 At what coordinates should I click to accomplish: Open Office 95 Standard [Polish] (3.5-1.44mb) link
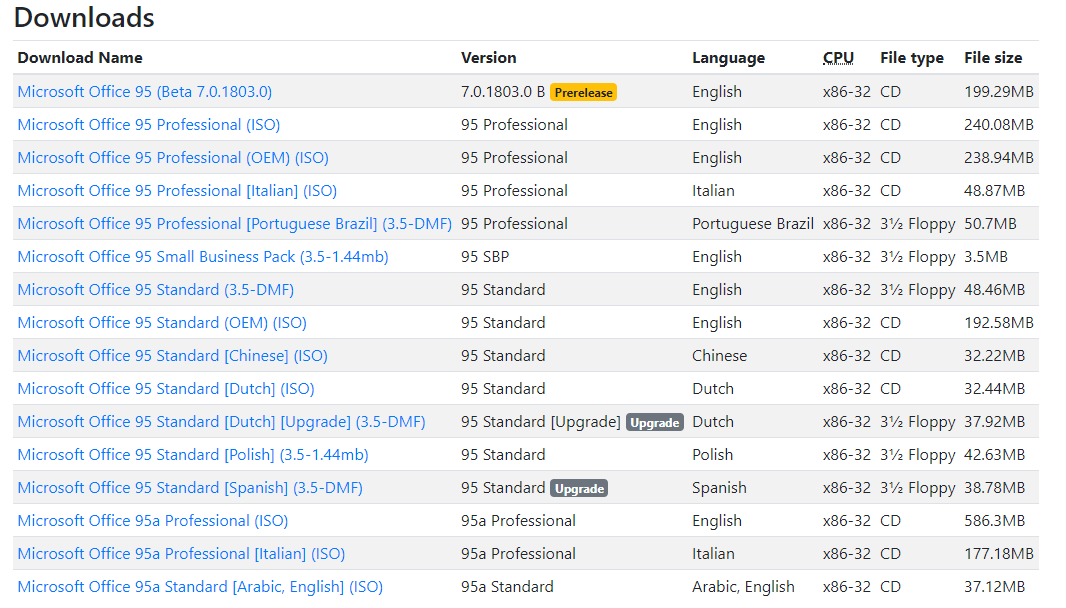coord(193,455)
